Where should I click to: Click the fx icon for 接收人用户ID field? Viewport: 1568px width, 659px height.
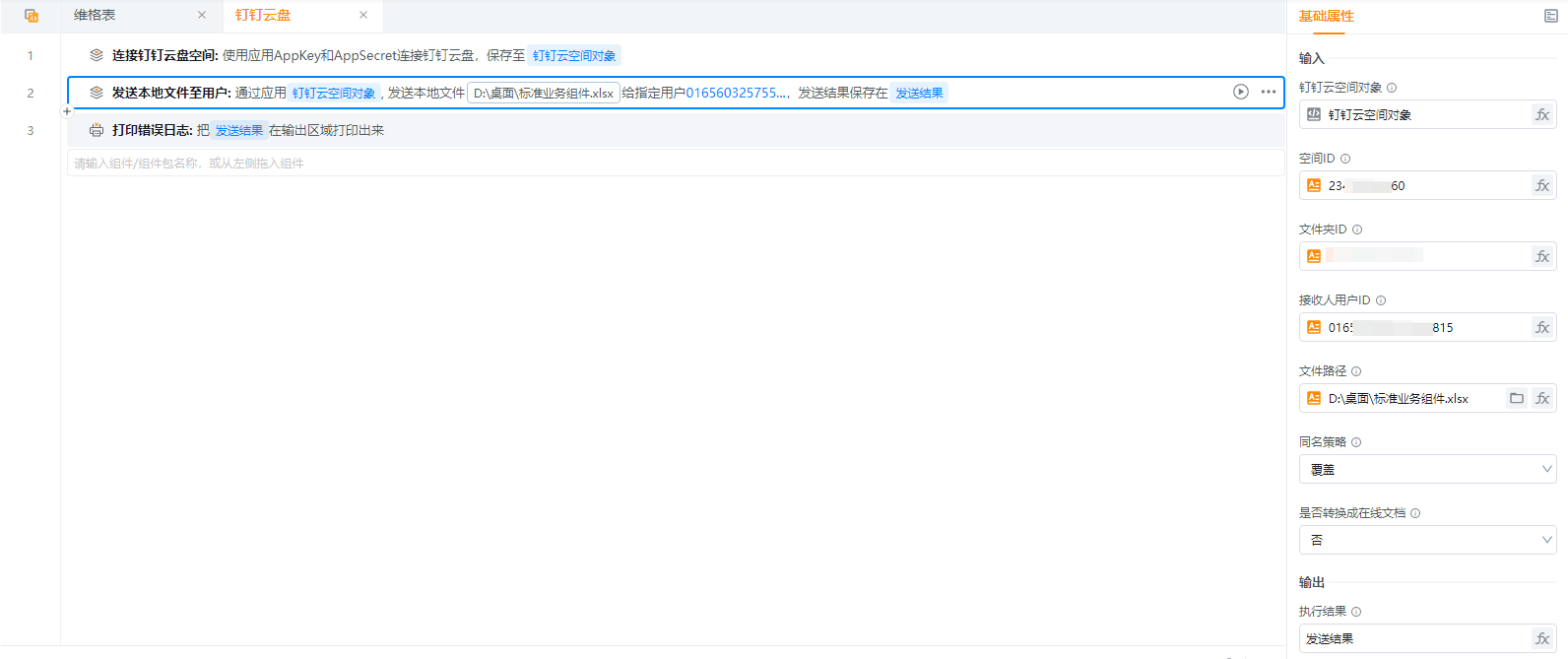(x=1542, y=328)
